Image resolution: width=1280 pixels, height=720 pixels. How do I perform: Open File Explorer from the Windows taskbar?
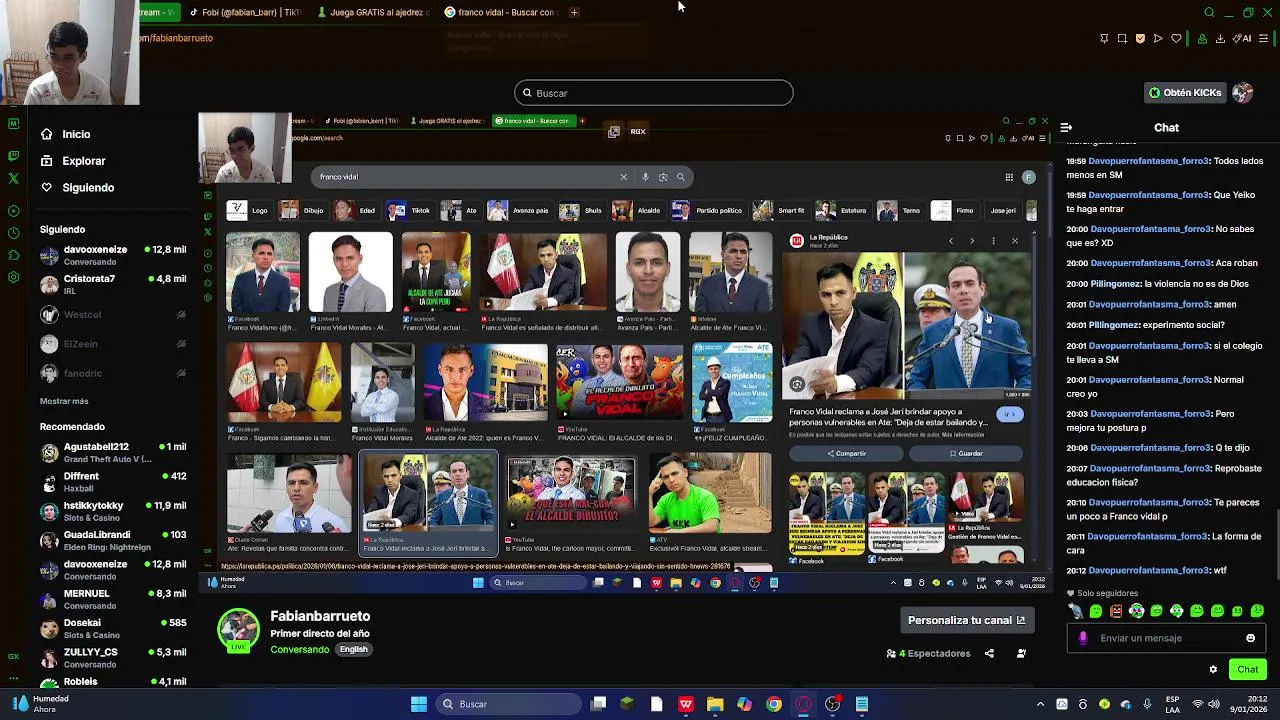(715, 704)
